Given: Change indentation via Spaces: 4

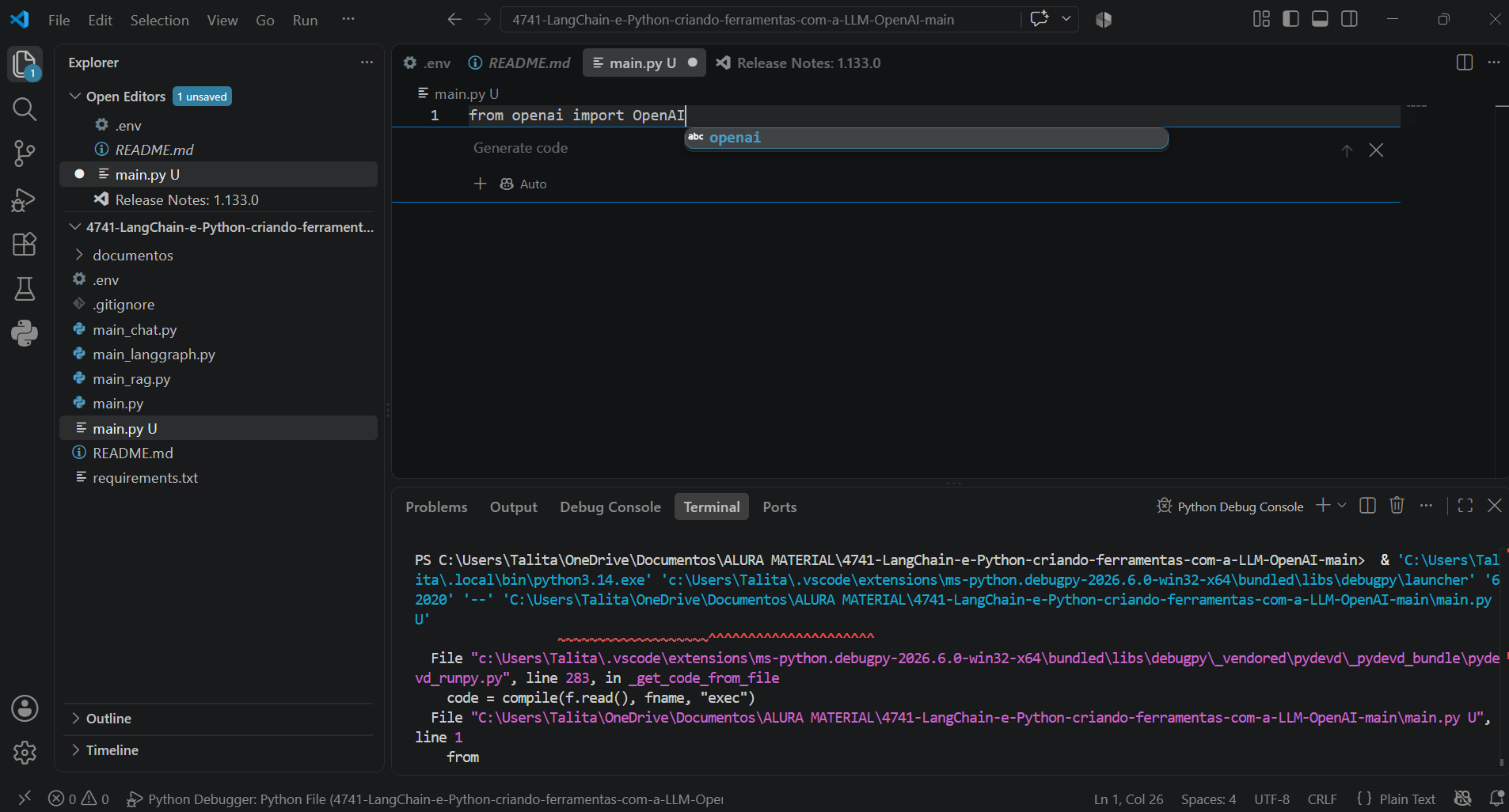Looking at the screenshot, I should tap(1208, 799).
